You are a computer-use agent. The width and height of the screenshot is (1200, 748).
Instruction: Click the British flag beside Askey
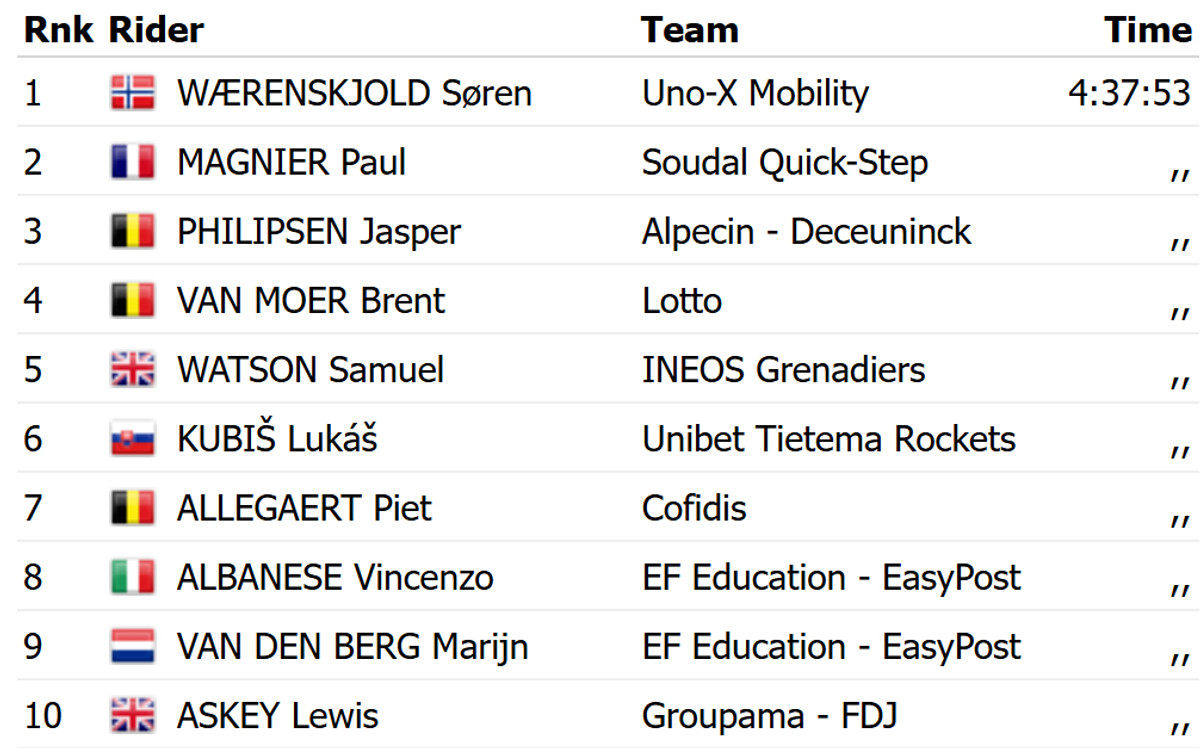pyautogui.click(x=132, y=716)
